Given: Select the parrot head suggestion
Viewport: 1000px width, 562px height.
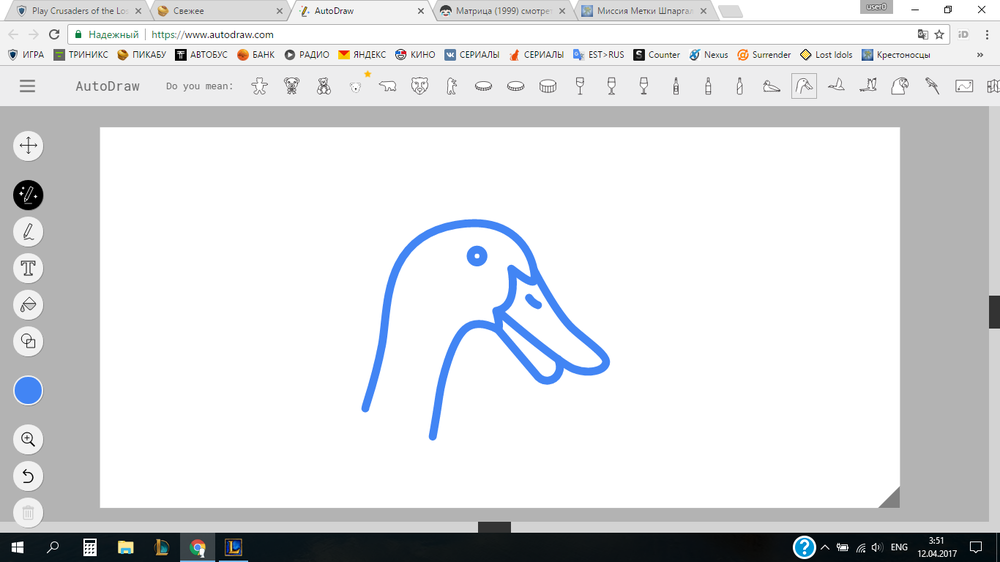Looking at the screenshot, I should coord(900,86).
